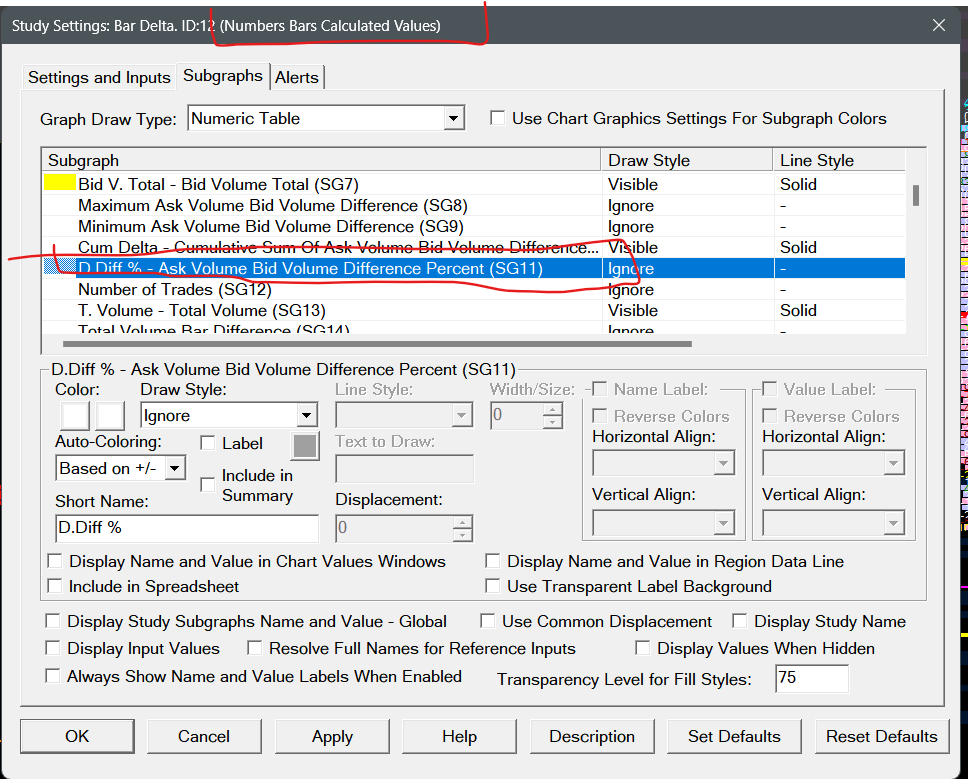This screenshot has height=779, width=968.
Task: Click the secondary Color swatch button
Action: pos(109,416)
